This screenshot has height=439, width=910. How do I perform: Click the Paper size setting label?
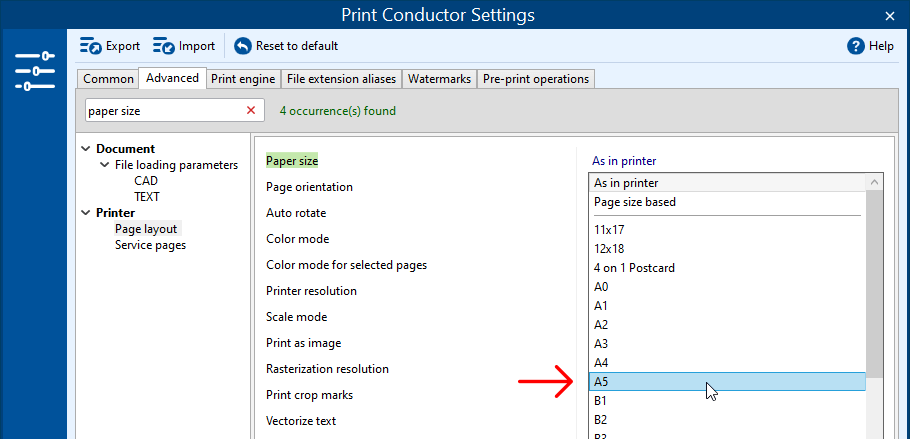[x=292, y=161]
